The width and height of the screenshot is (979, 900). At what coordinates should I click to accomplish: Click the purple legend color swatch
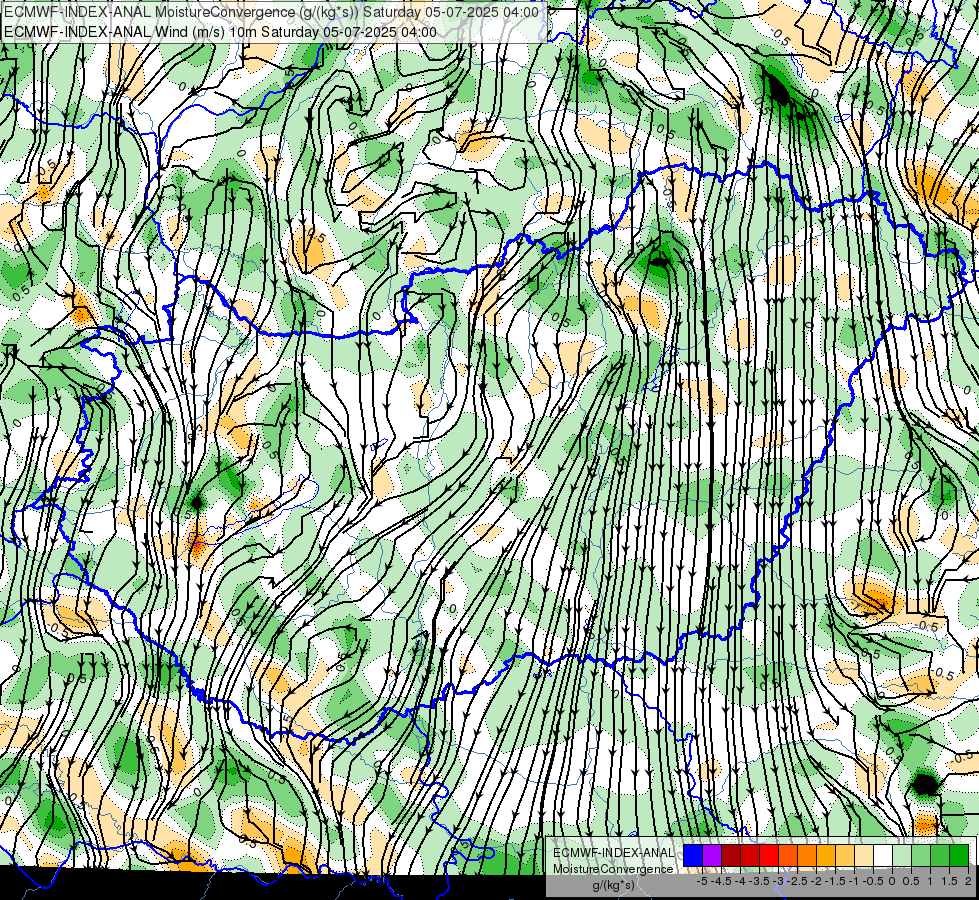coord(712,855)
